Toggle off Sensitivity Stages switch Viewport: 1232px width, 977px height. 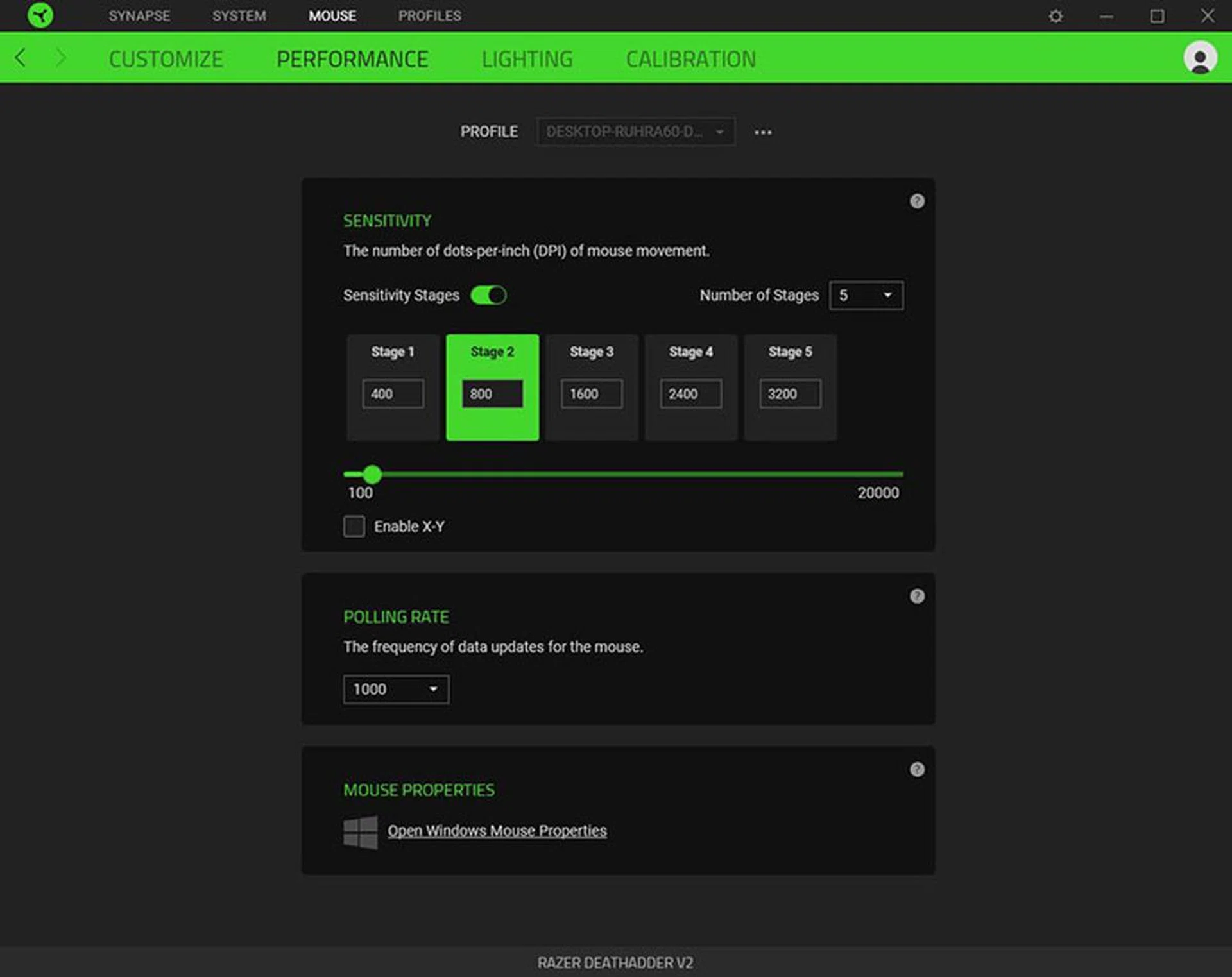pyautogui.click(x=488, y=295)
